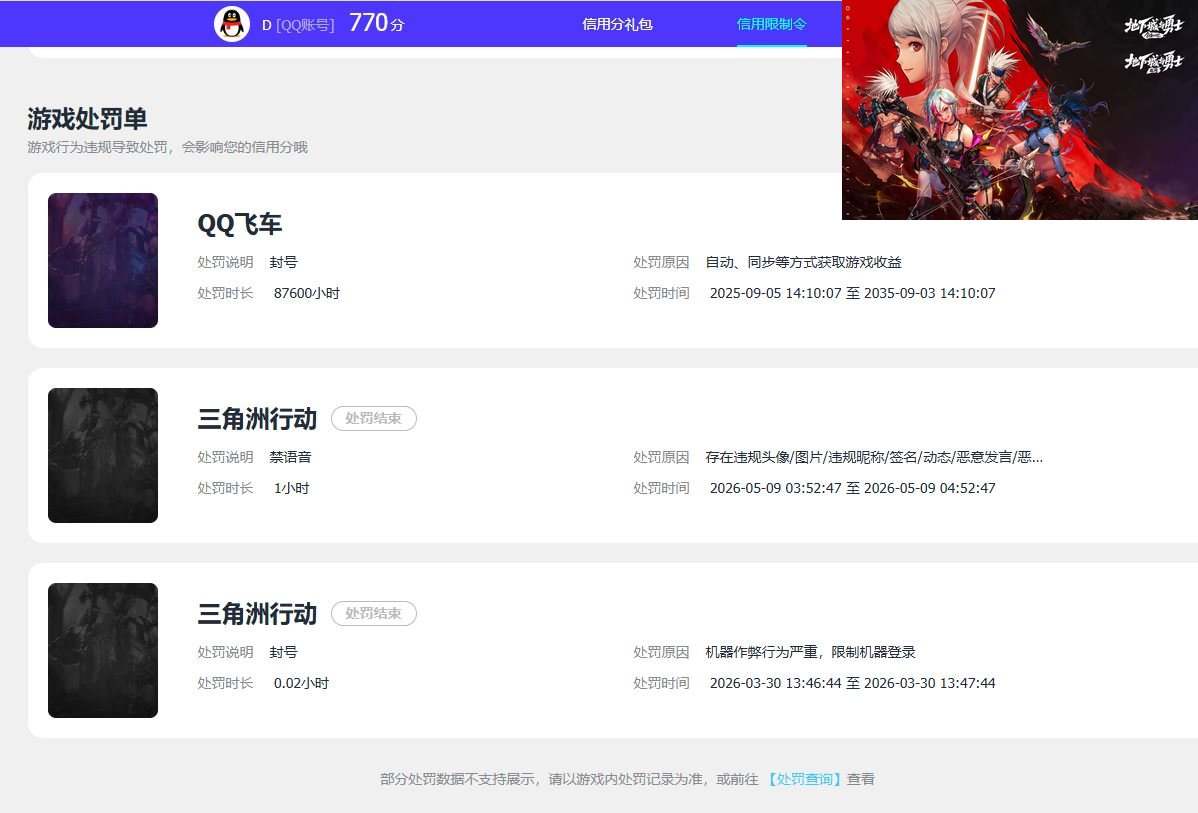Open the 信用分礼包 tab
1198x813 pixels.
(617, 24)
